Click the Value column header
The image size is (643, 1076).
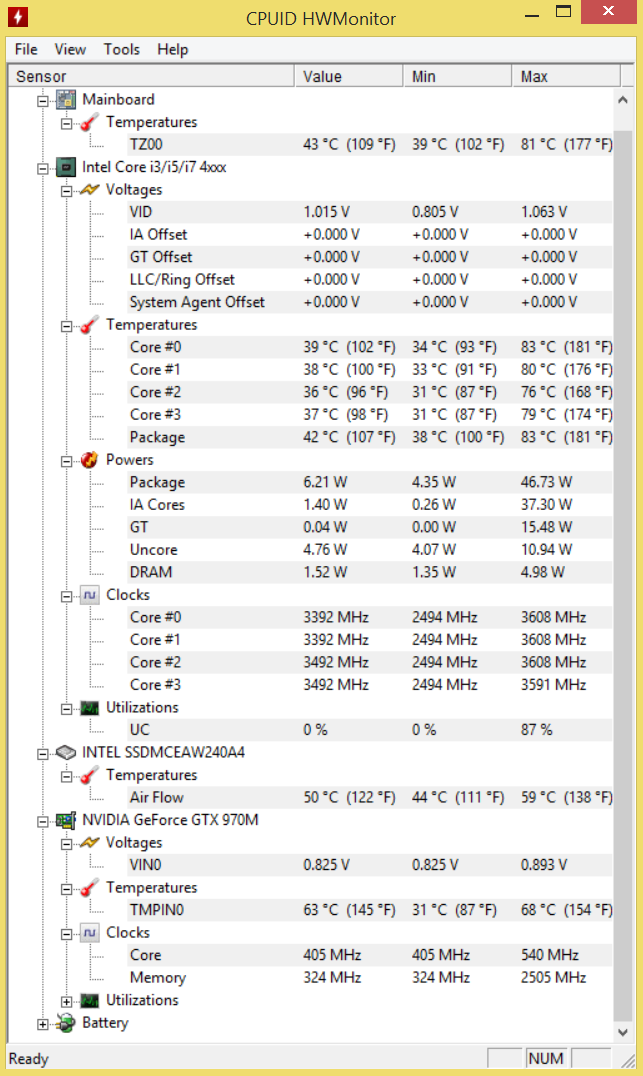coord(349,76)
